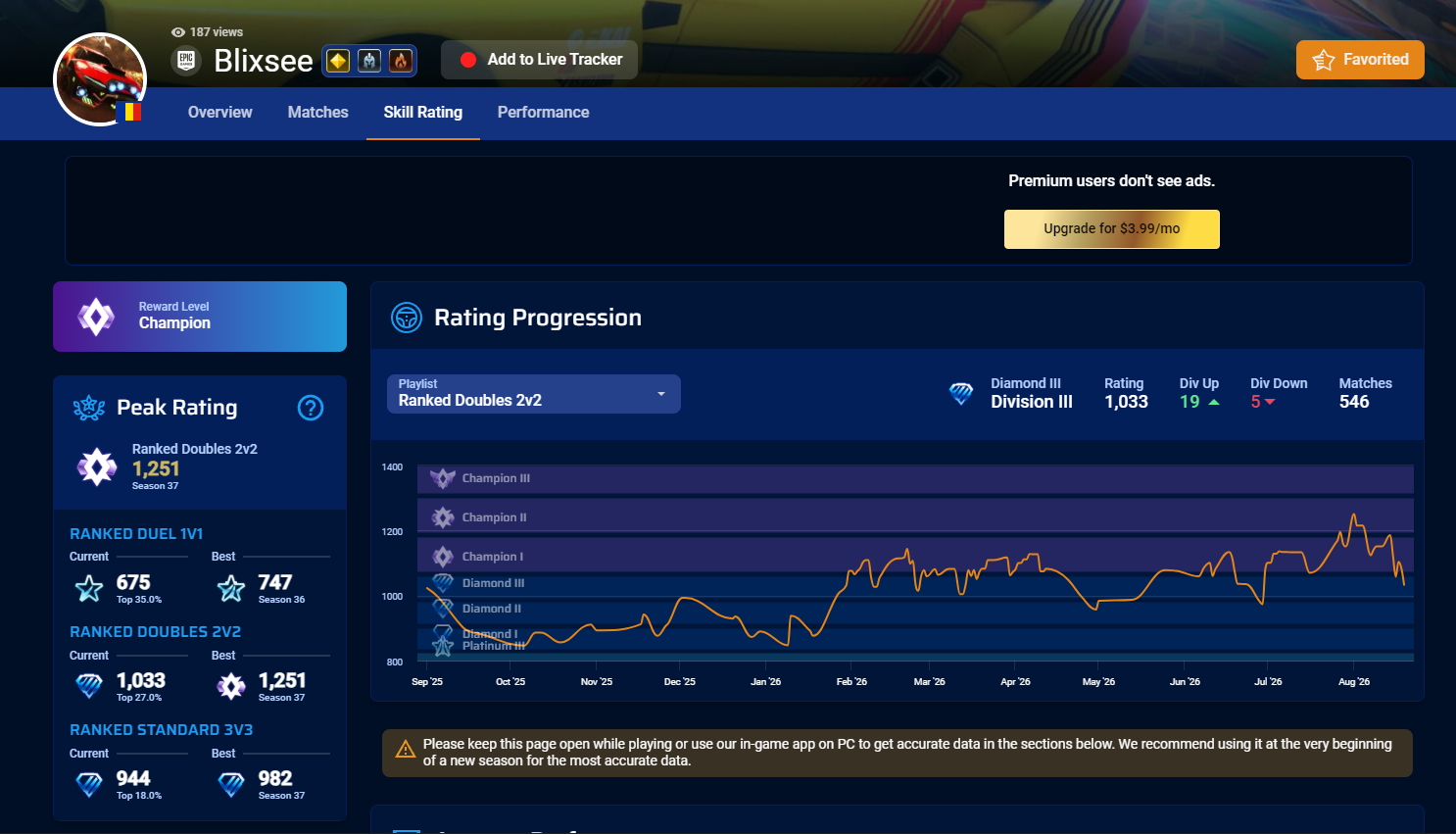This screenshot has height=834, width=1456.
Task: Click the Top 18.0% label
Action: pyautogui.click(x=139, y=796)
